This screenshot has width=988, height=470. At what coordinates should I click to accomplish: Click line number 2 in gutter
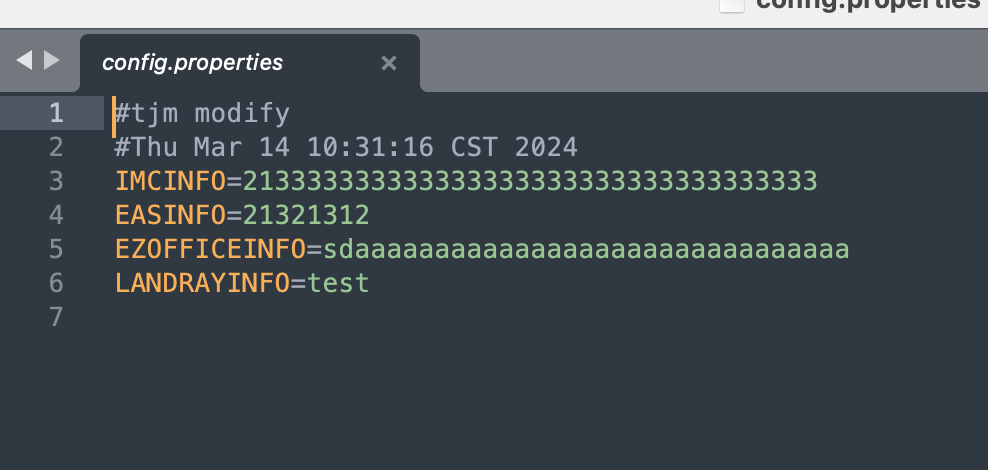point(56,147)
